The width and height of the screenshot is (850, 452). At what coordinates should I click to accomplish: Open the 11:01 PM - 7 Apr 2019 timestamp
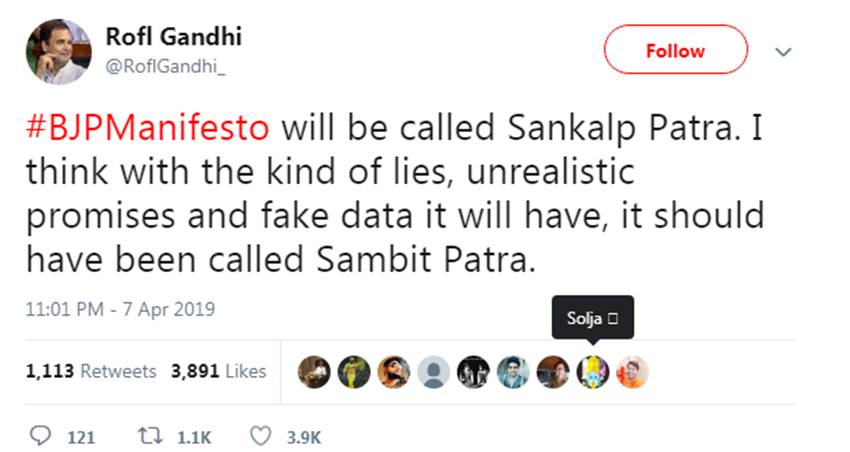(x=120, y=308)
